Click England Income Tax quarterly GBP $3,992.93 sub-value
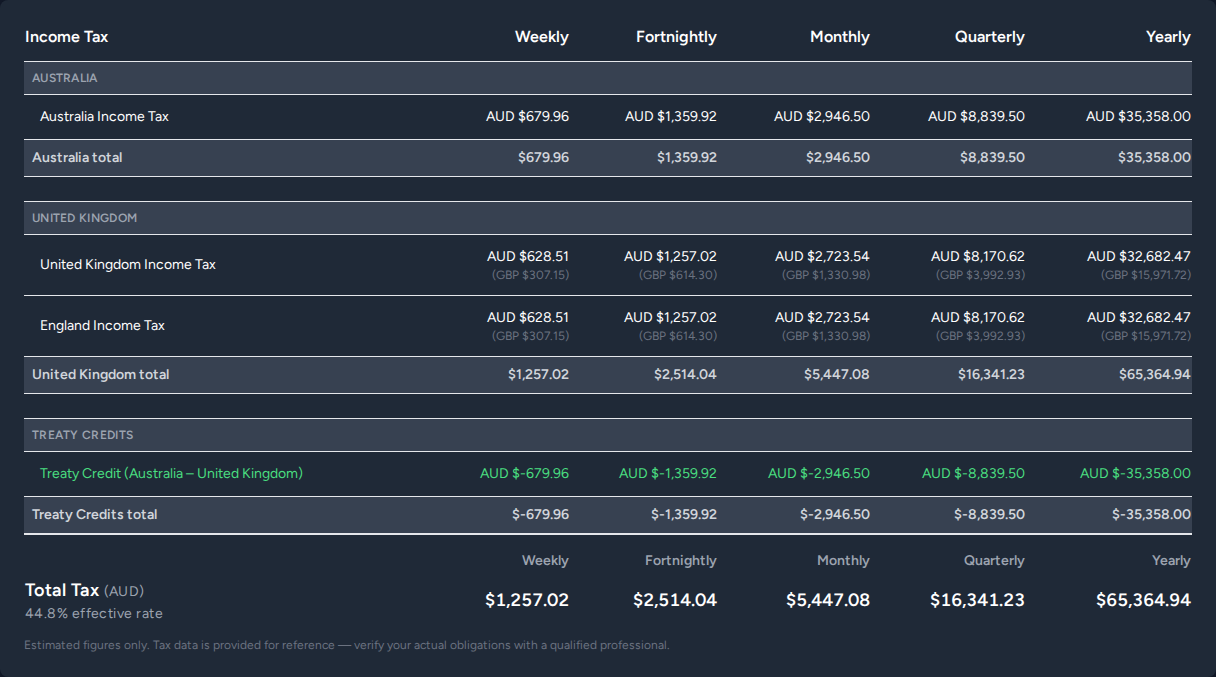 [x=980, y=336]
